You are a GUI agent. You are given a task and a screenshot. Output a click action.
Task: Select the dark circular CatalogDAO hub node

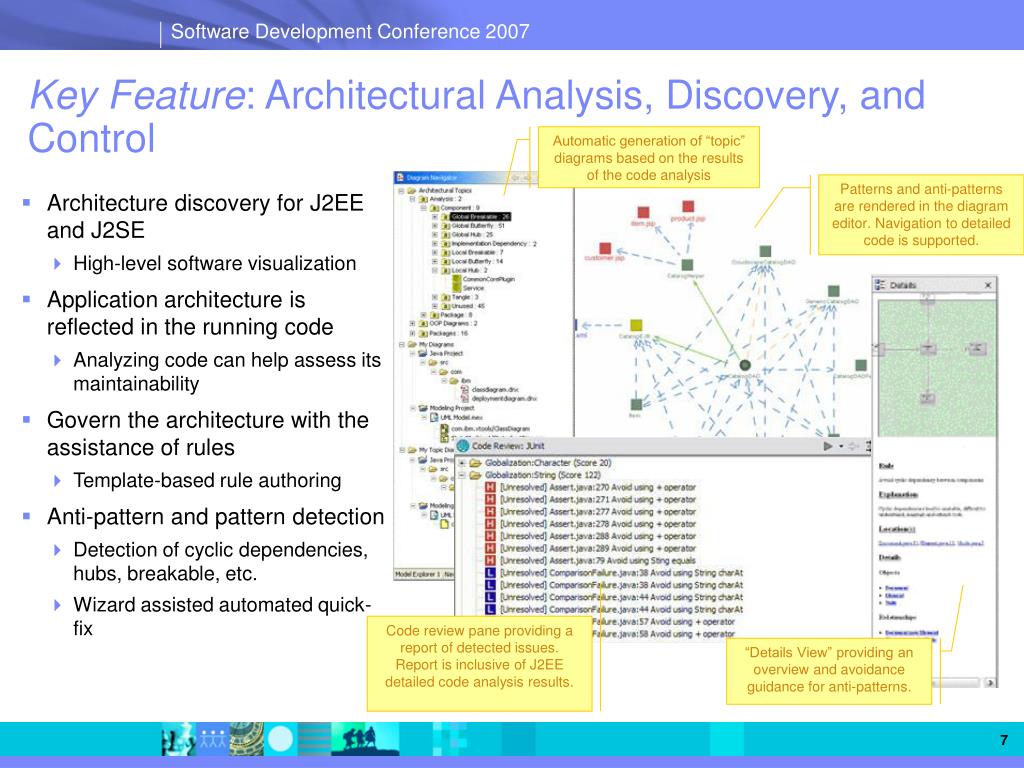pyautogui.click(x=744, y=365)
